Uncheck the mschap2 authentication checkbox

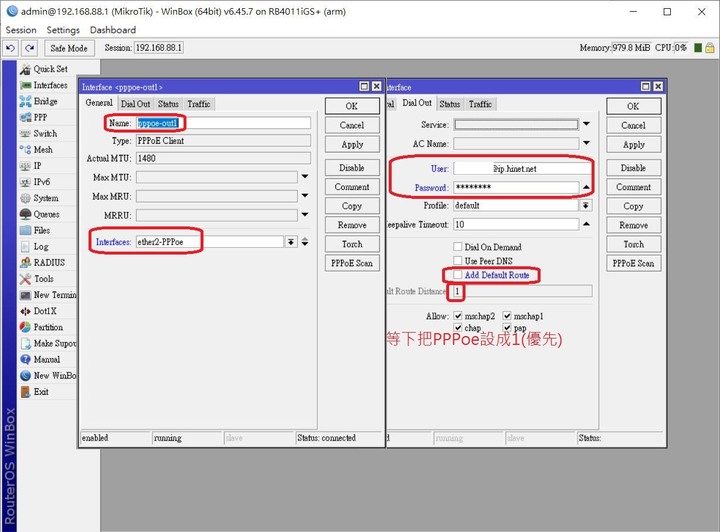click(458, 316)
